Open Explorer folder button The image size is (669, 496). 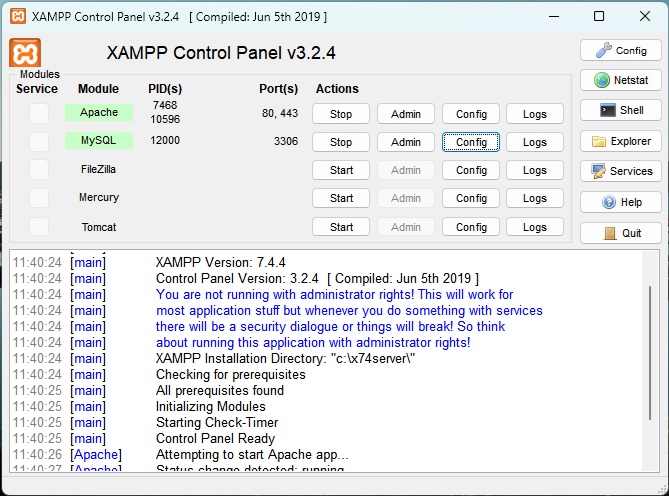tap(621, 141)
